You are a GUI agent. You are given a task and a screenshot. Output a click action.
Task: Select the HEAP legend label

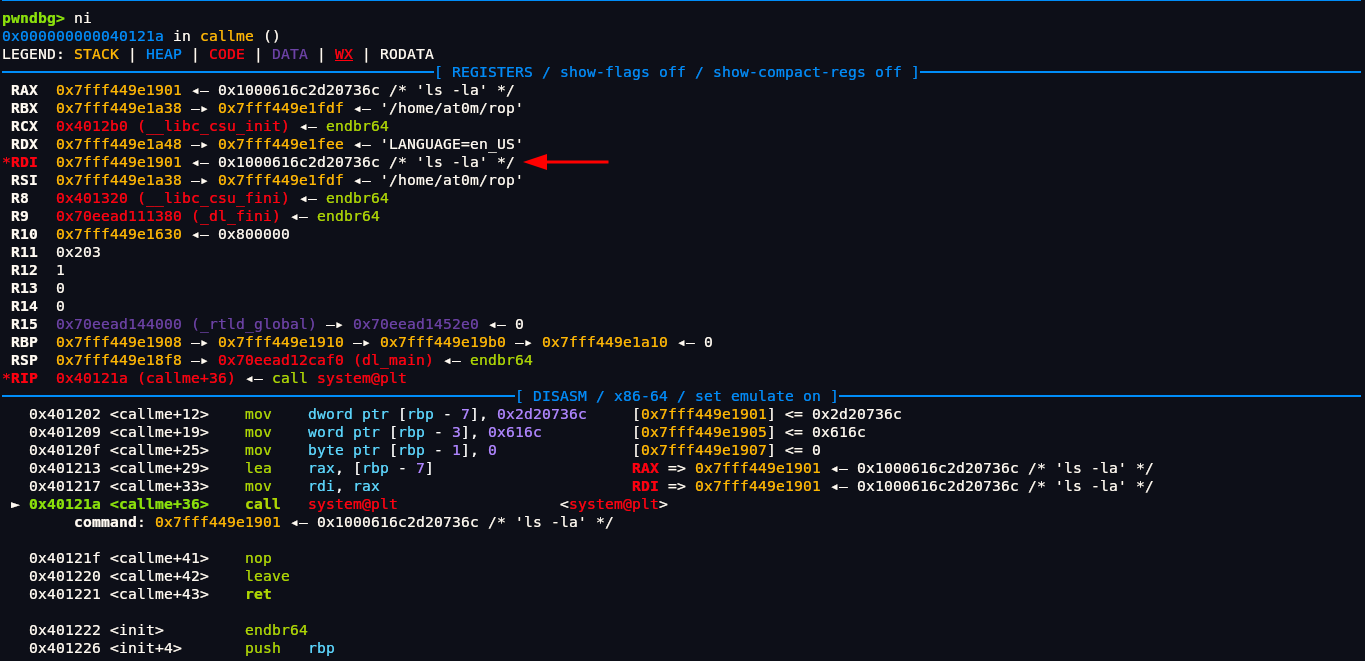click(x=164, y=54)
